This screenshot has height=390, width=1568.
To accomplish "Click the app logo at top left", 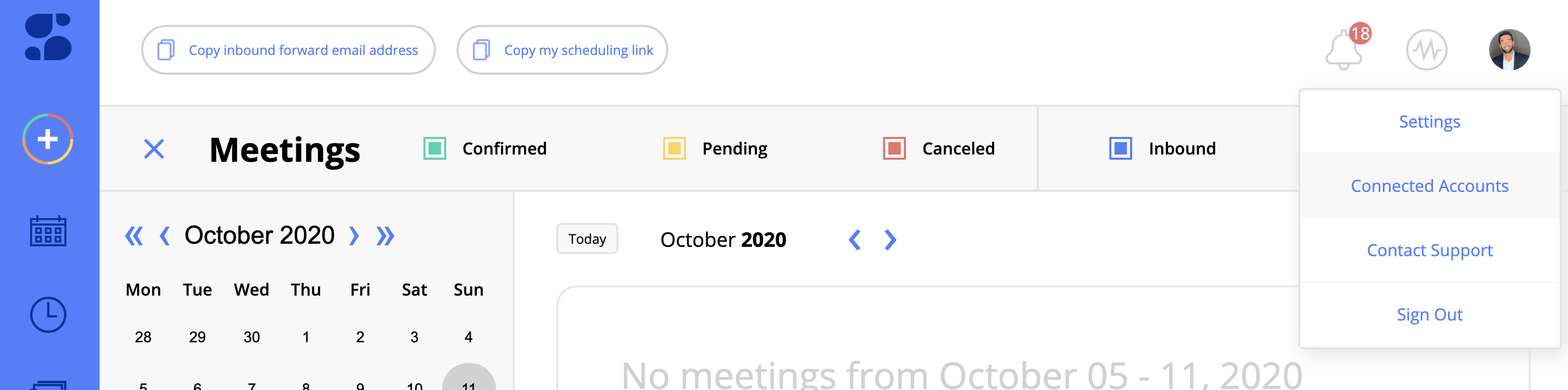I will [x=48, y=37].
